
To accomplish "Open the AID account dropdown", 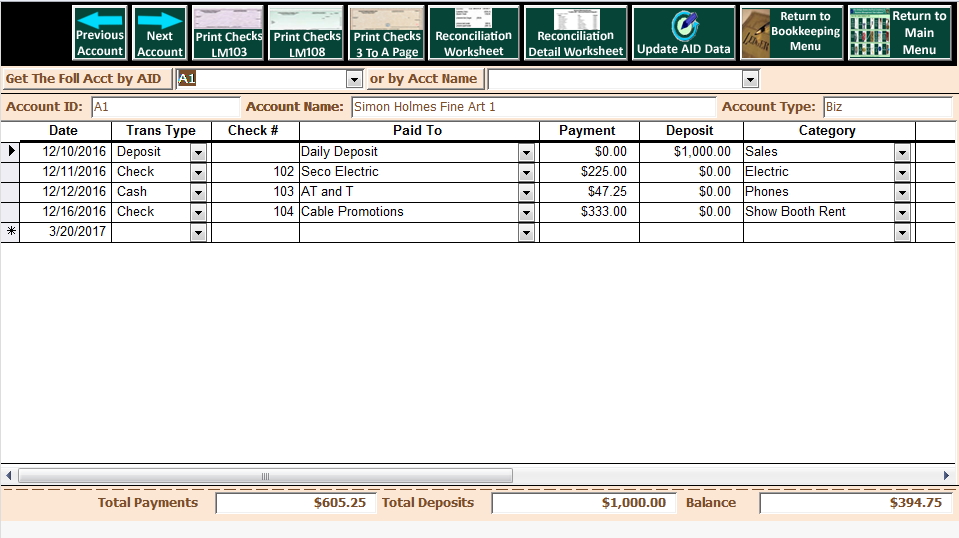I will (x=354, y=79).
